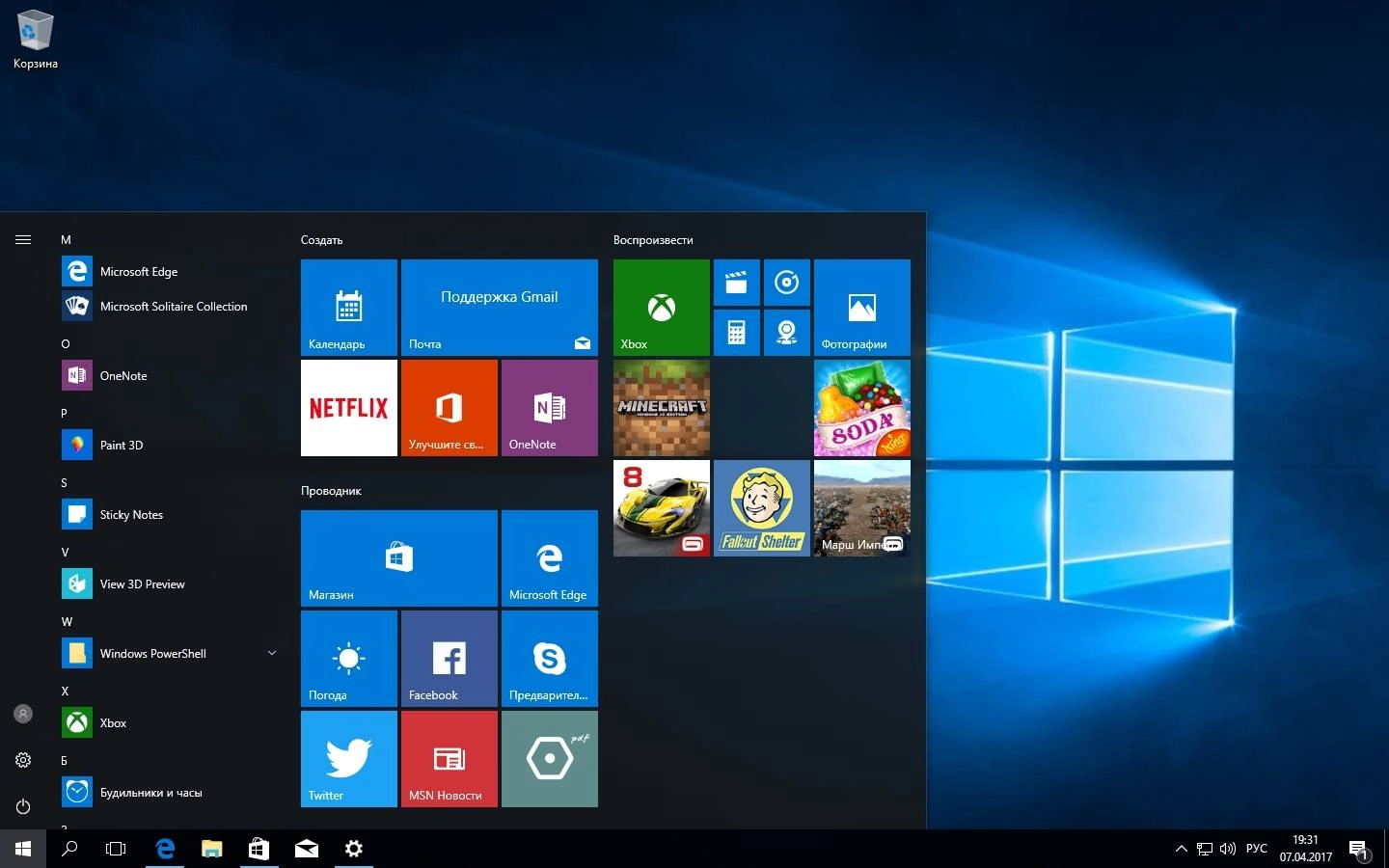The height and width of the screenshot is (868, 1389).
Task: Open the volume control tray icon
Action: tap(1228, 849)
